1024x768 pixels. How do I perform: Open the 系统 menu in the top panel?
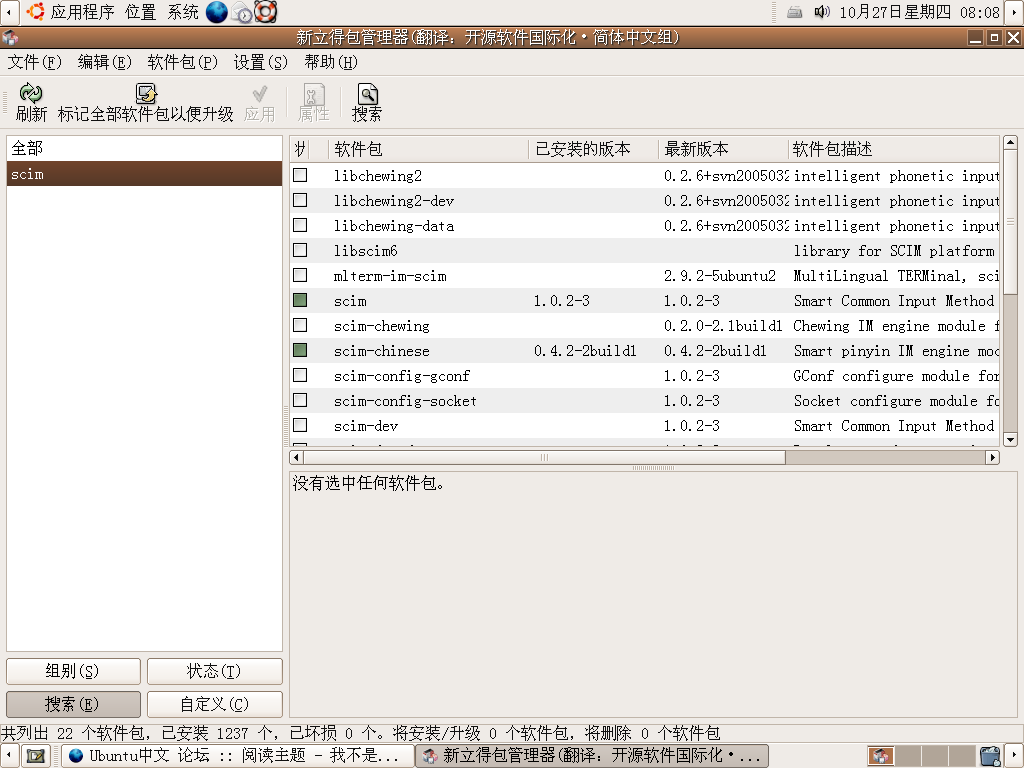coord(183,12)
